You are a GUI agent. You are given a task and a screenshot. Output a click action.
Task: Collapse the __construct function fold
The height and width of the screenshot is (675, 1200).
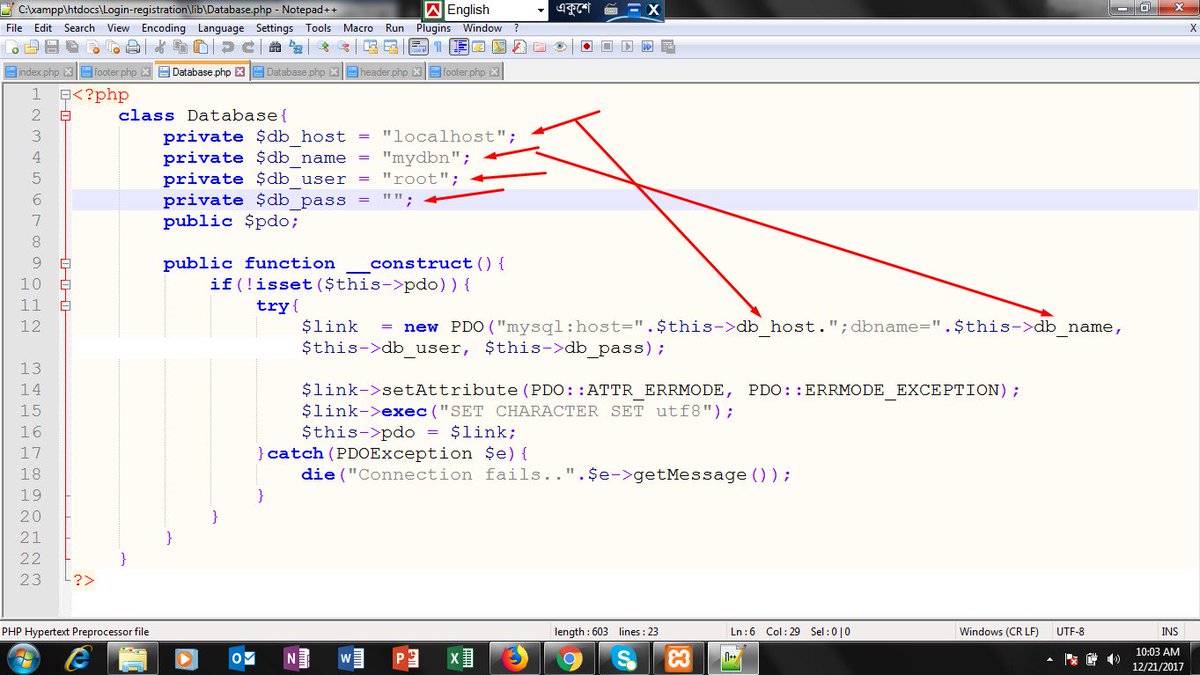pos(65,263)
